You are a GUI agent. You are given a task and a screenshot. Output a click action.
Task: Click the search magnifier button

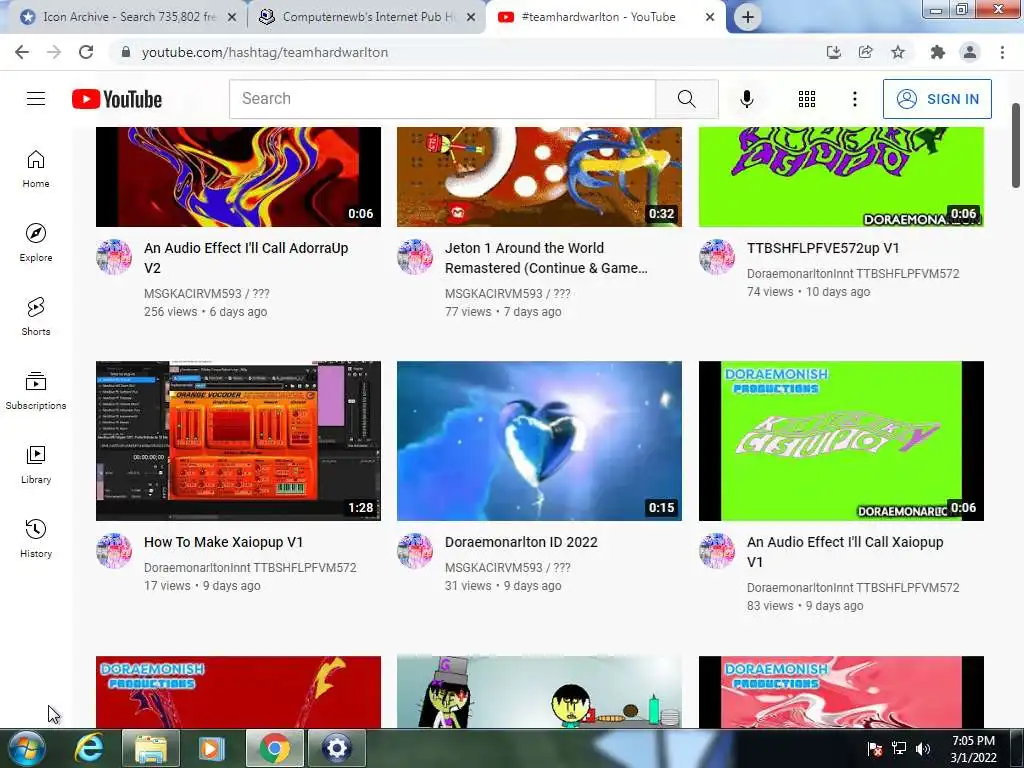point(686,99)
